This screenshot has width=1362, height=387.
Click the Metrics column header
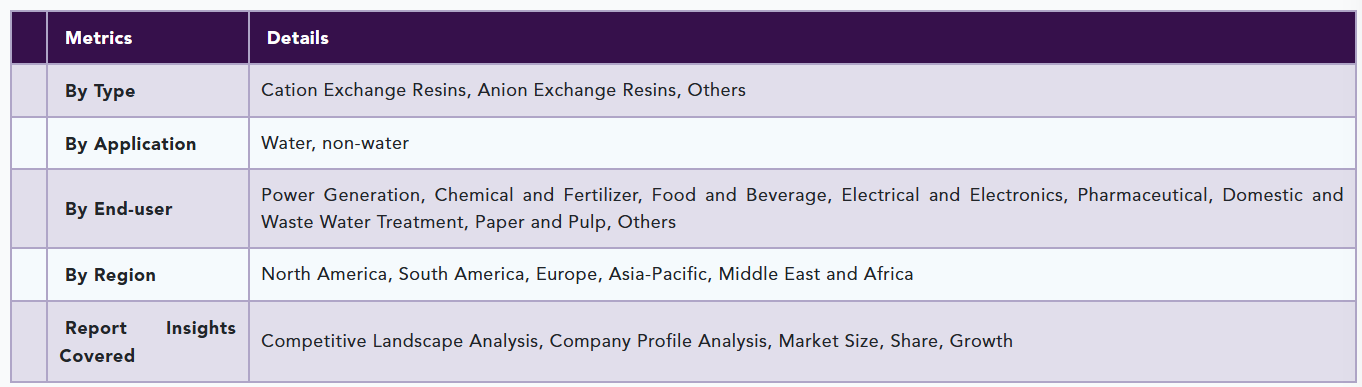(98, 38)
